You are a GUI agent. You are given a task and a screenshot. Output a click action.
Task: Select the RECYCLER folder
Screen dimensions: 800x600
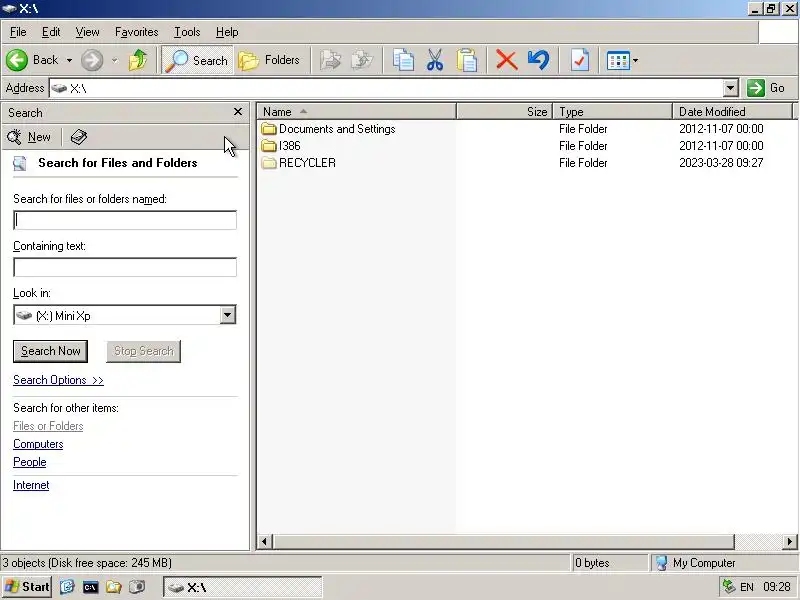coord(298,163)
